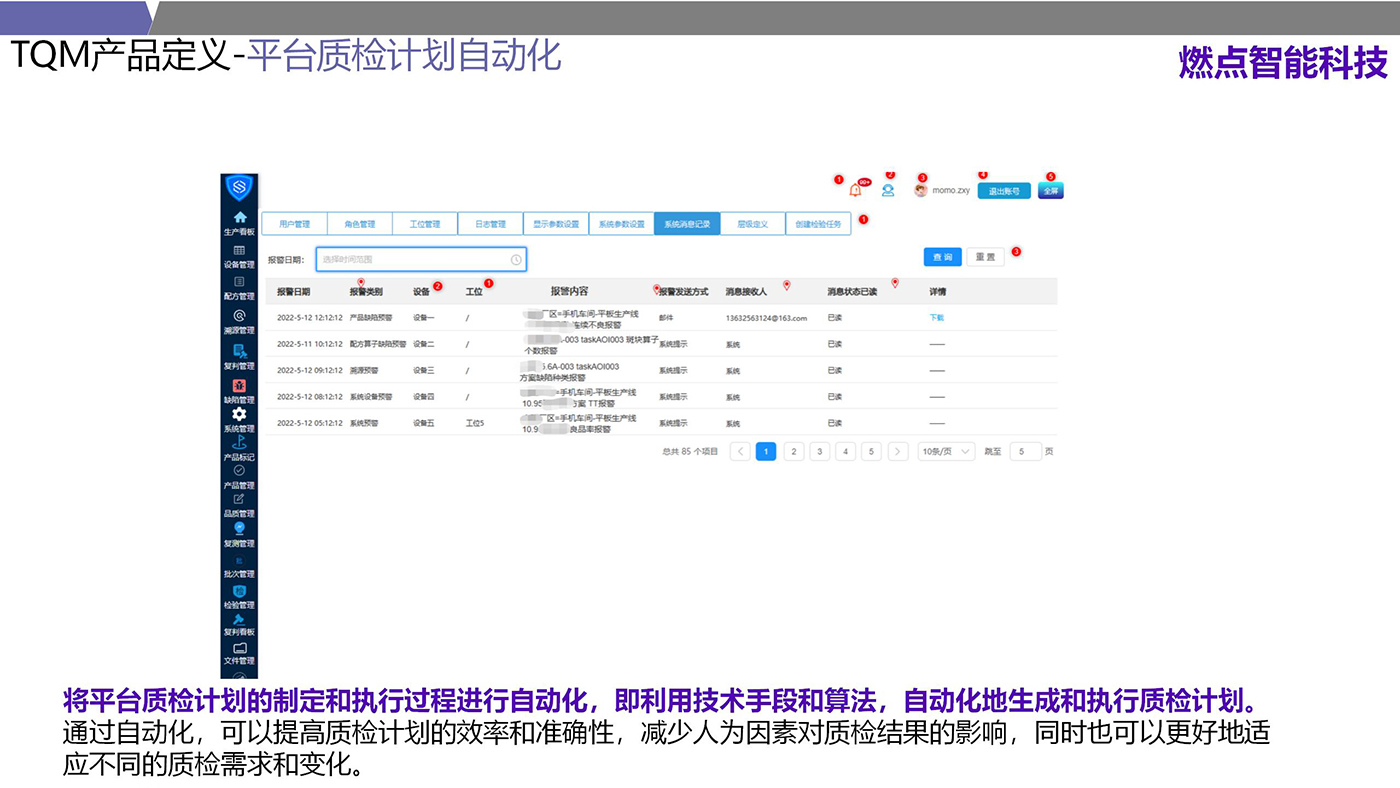Select 设备管理 in the sidebar
The width and height of the screenshot is (1400, 788).
[239, 252]
